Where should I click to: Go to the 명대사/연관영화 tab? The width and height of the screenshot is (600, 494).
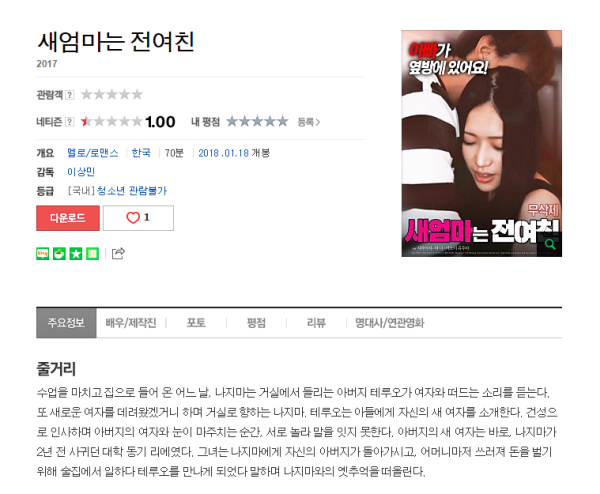click(x=390, y=323)
